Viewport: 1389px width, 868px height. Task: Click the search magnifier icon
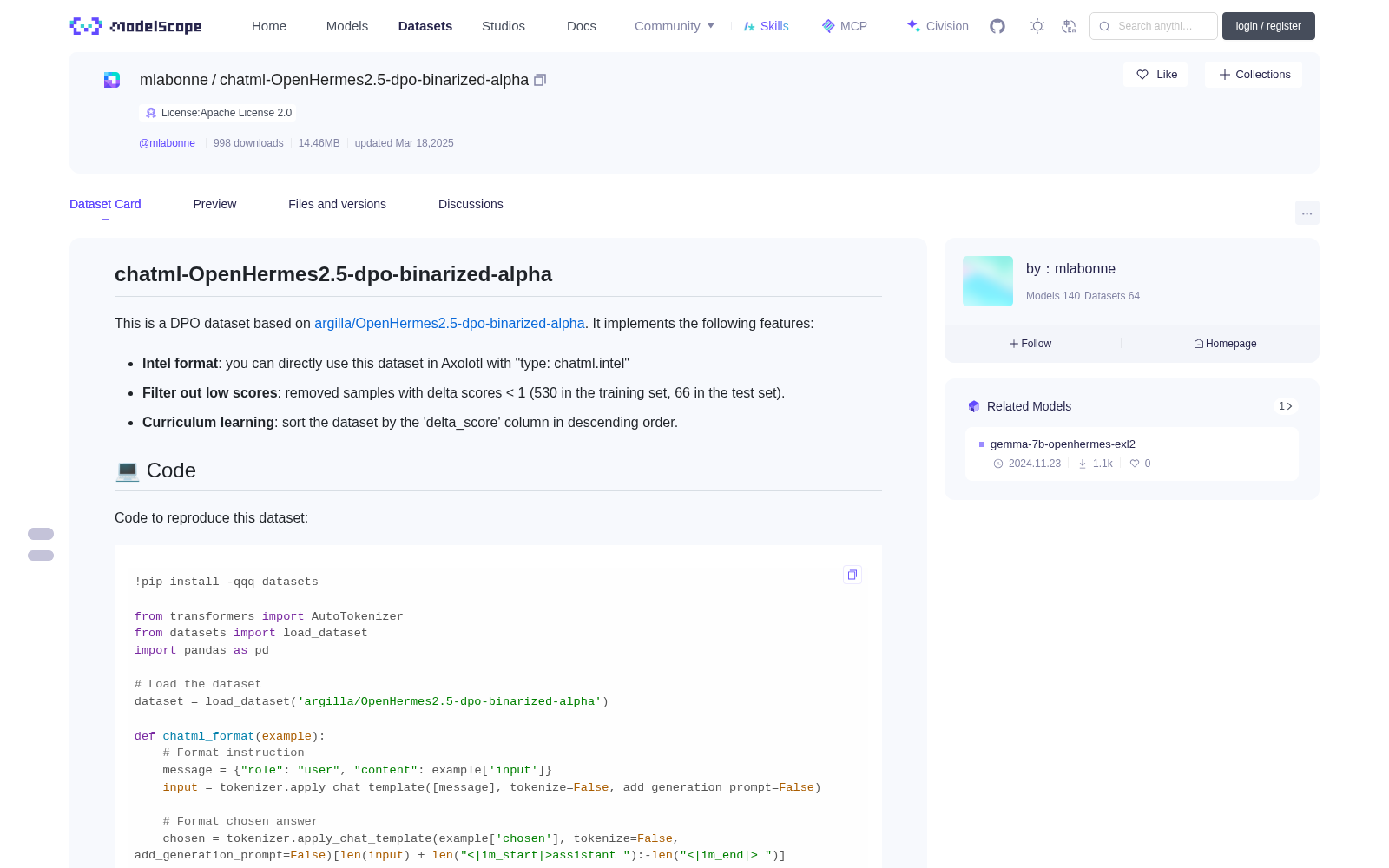1105,26
